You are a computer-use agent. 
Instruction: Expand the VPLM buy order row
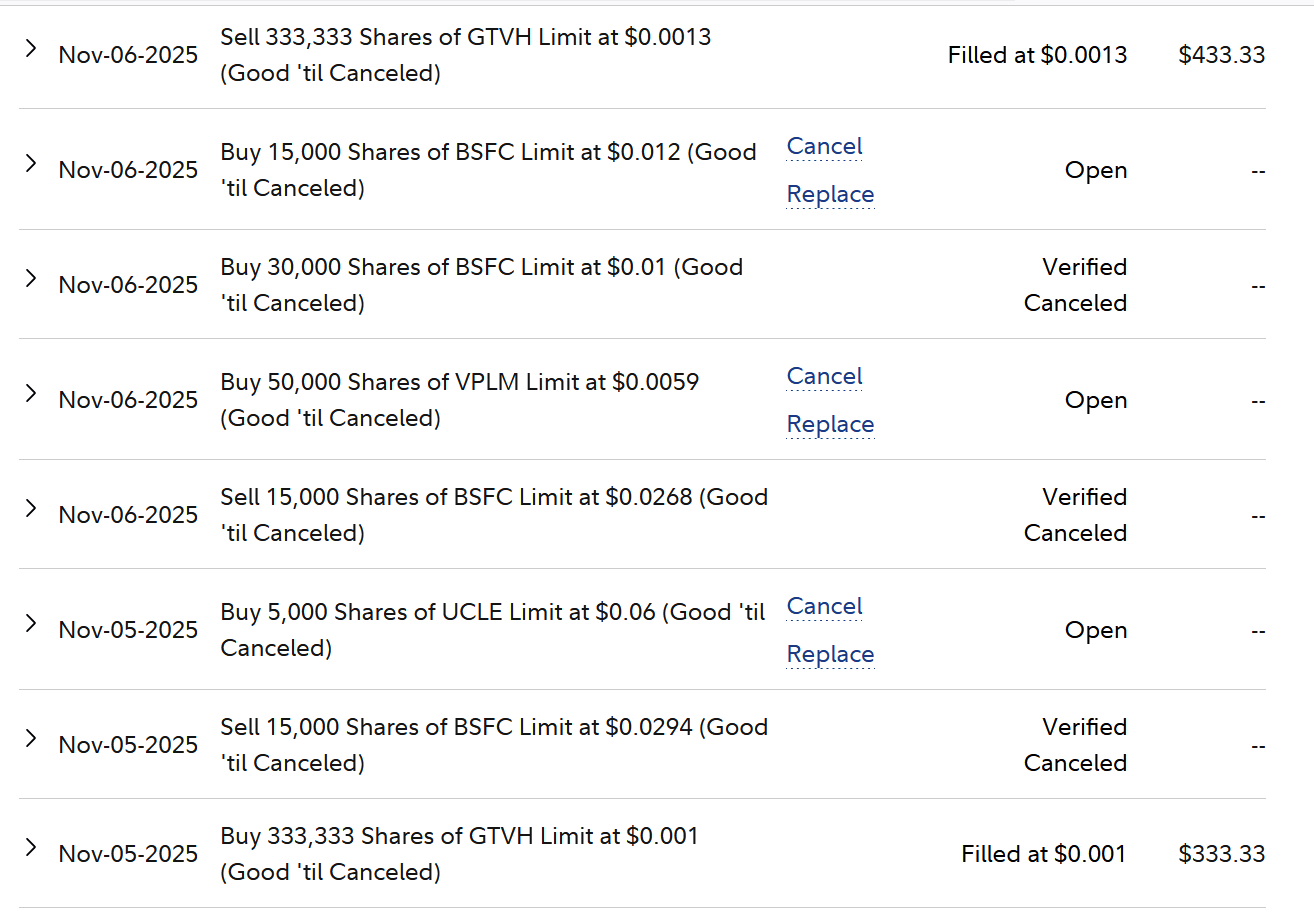pyautogui.click(x=31, y=393)
